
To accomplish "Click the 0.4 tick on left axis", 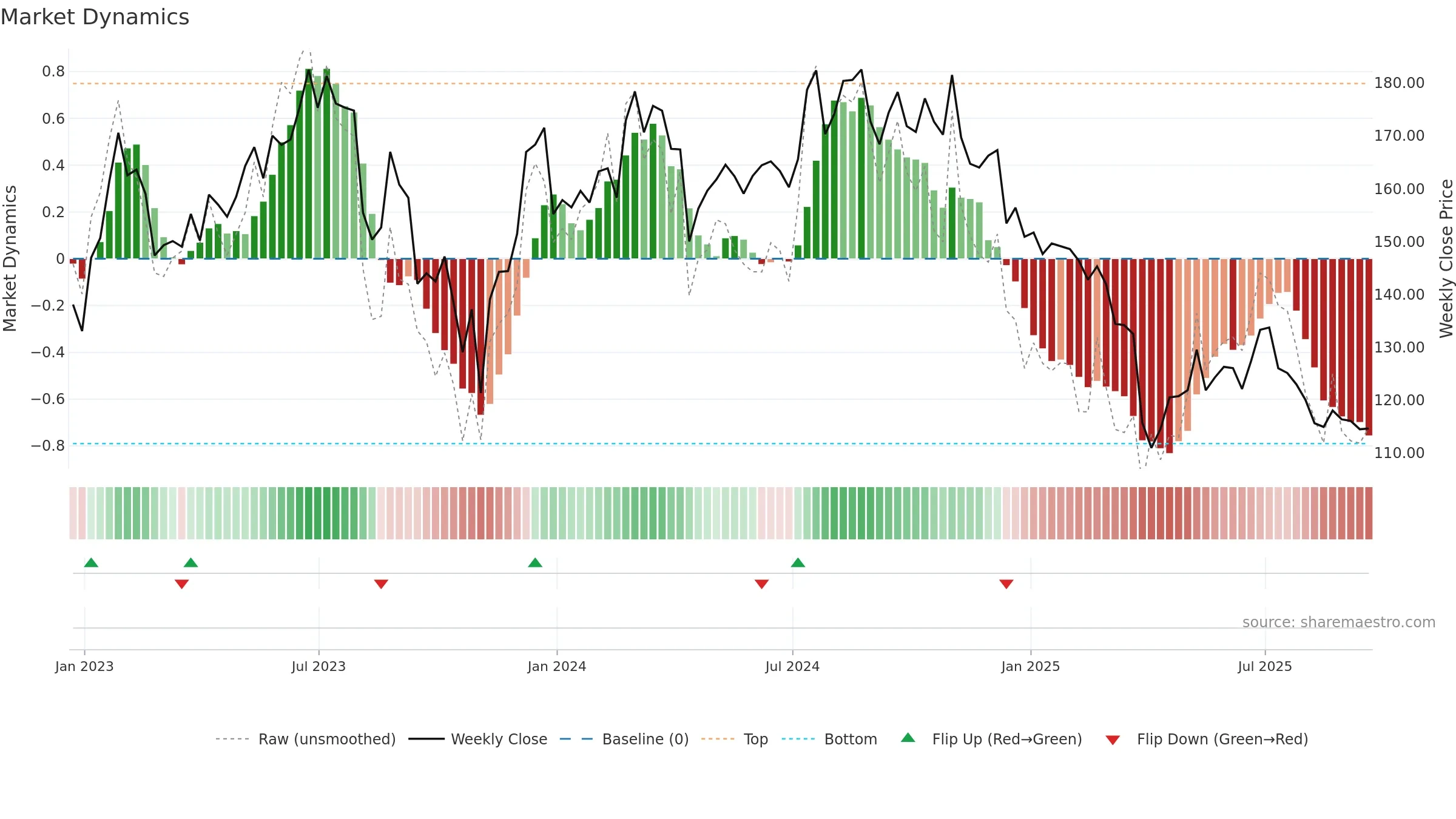I will tap(53, 165).
